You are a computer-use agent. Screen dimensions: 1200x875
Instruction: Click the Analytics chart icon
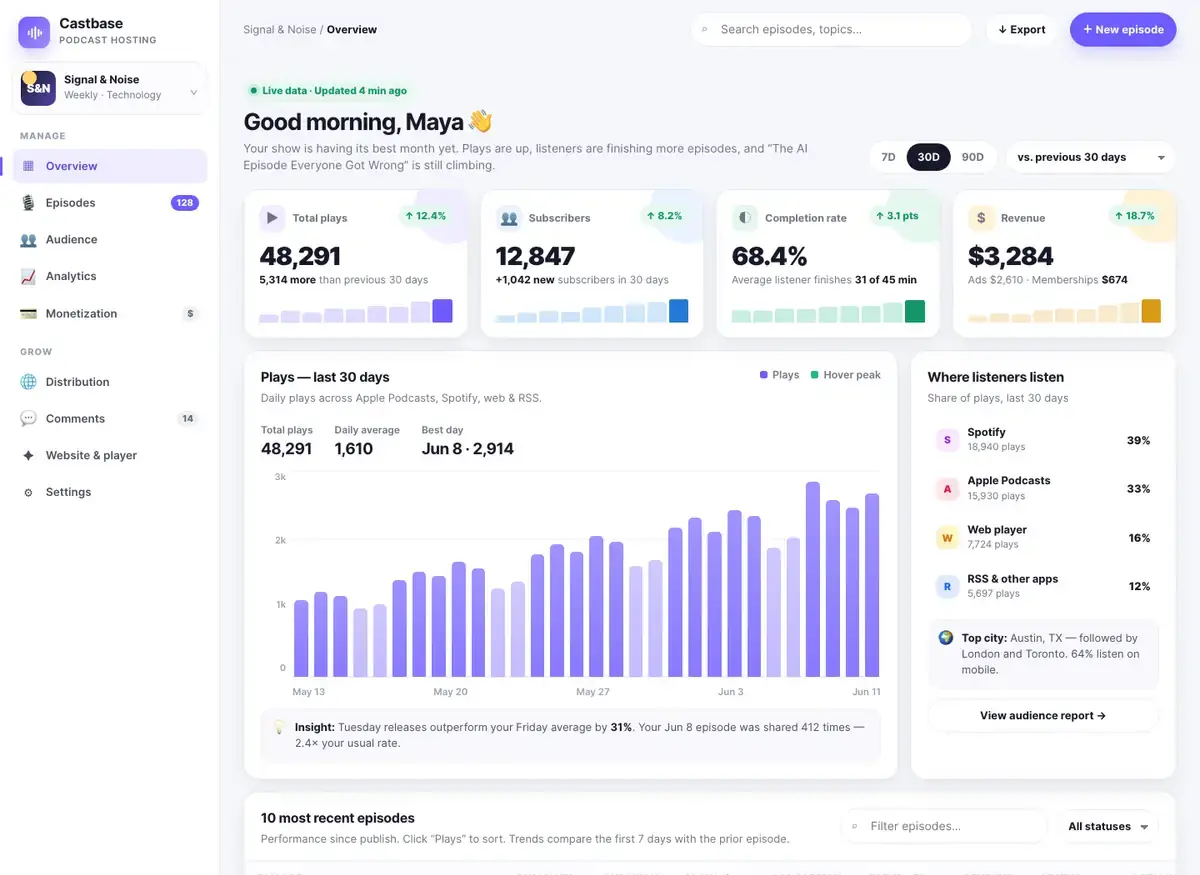tap(28, 277)
